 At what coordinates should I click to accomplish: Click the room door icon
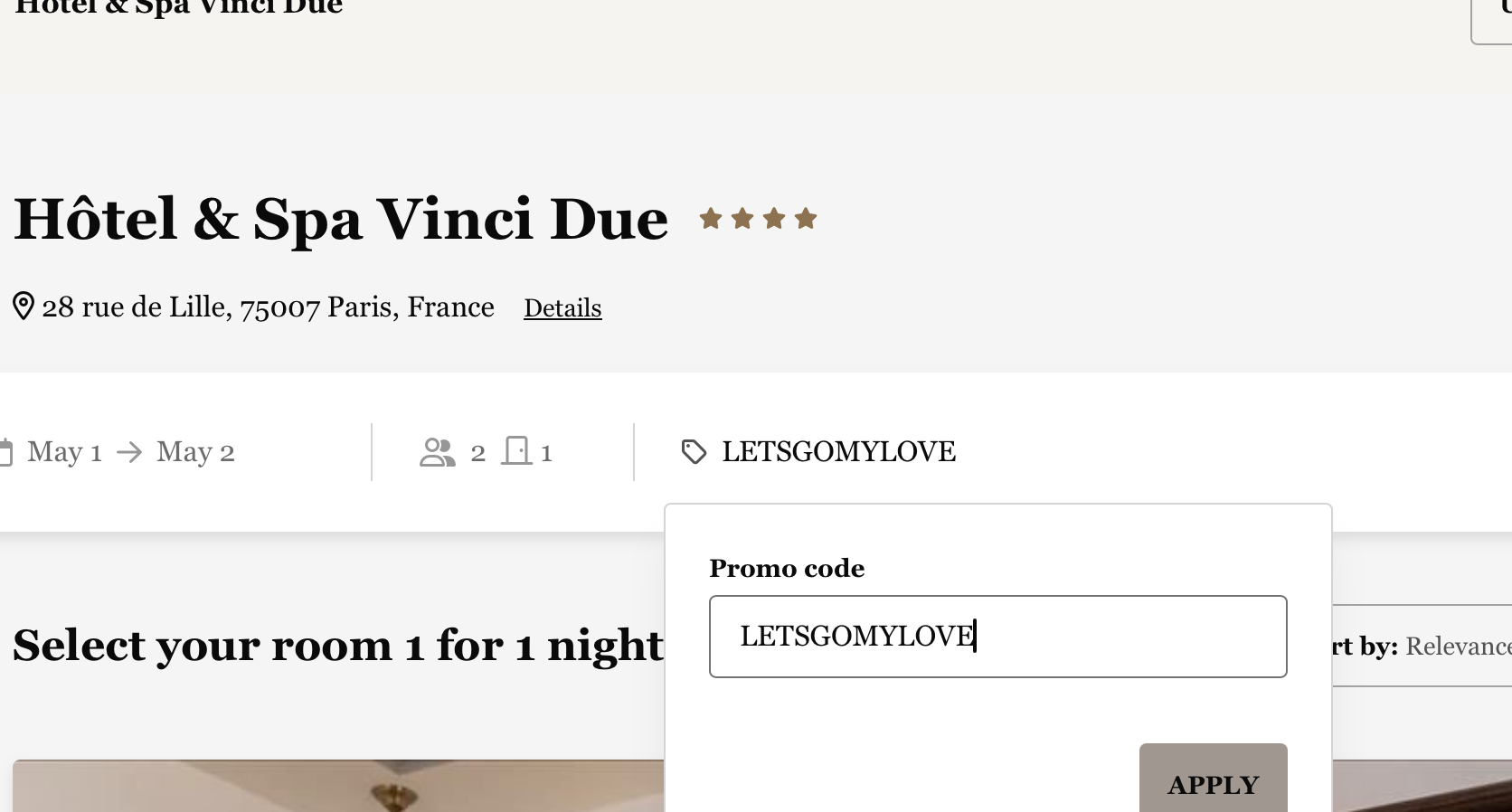tap(517, 450)
